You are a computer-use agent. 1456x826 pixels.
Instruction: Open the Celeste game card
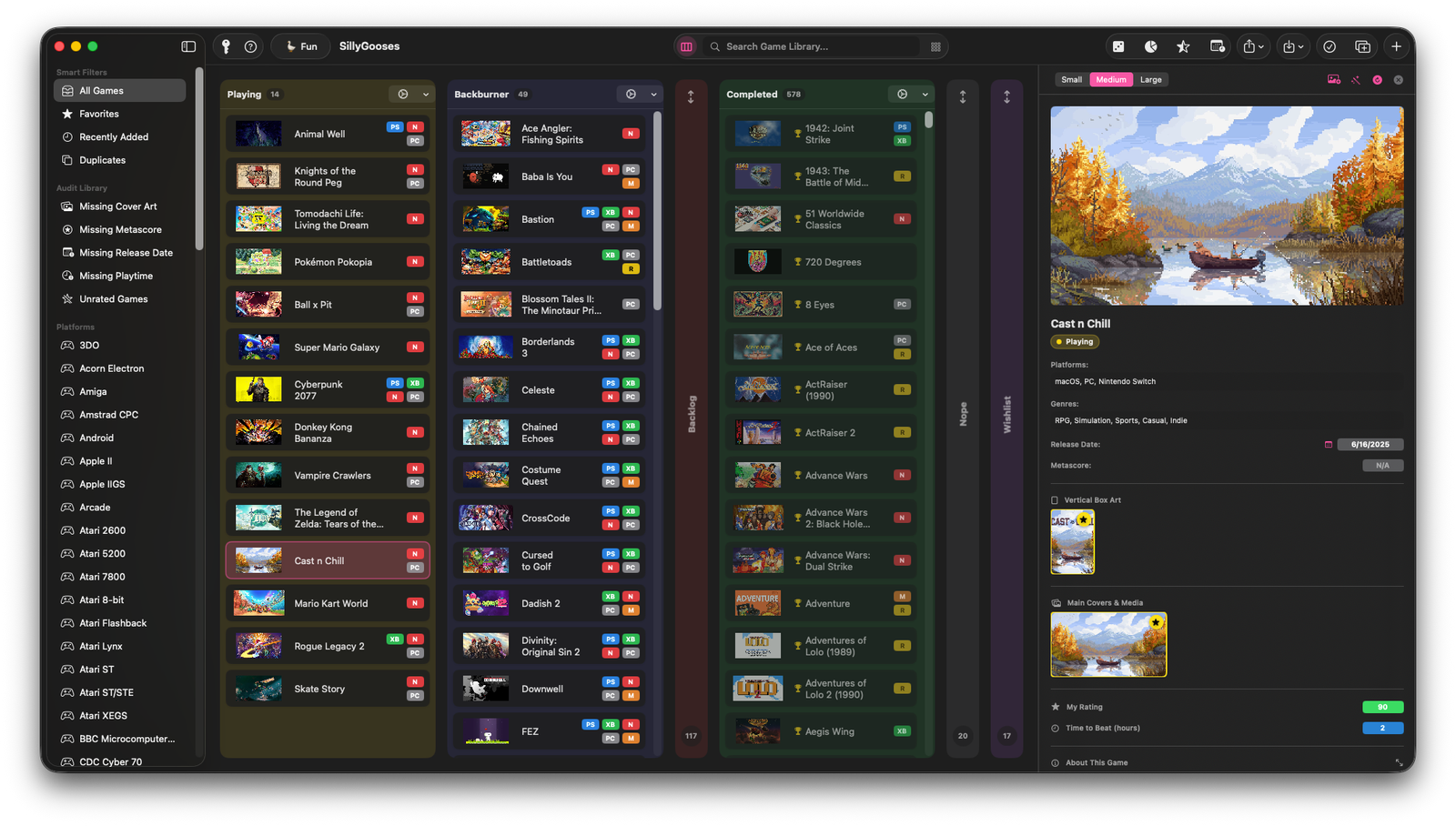point(549,390)
